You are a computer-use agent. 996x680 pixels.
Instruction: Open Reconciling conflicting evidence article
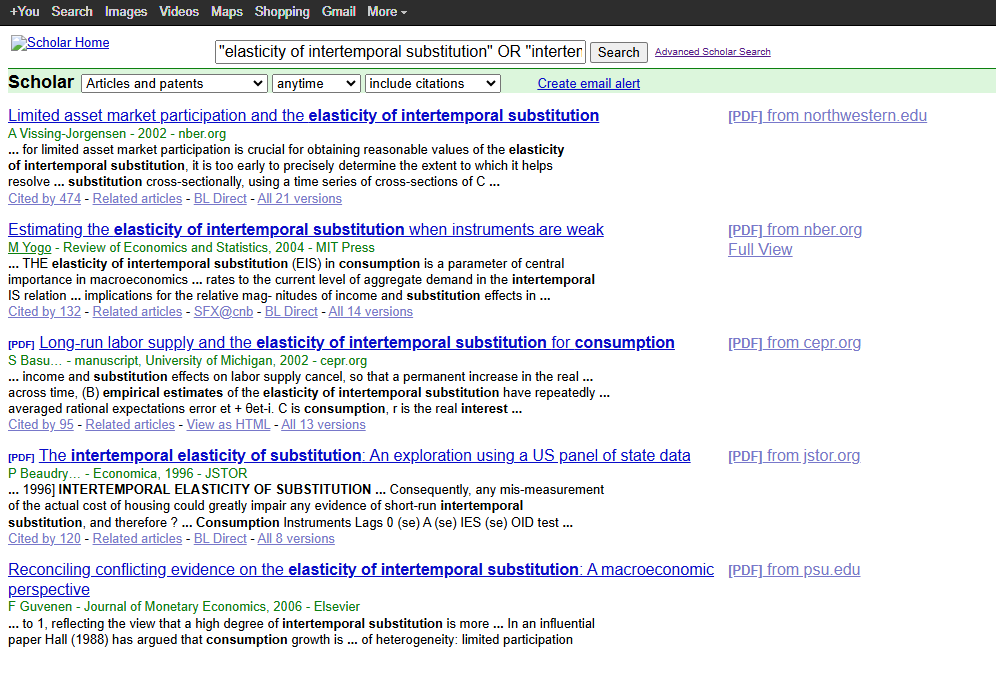361,579
